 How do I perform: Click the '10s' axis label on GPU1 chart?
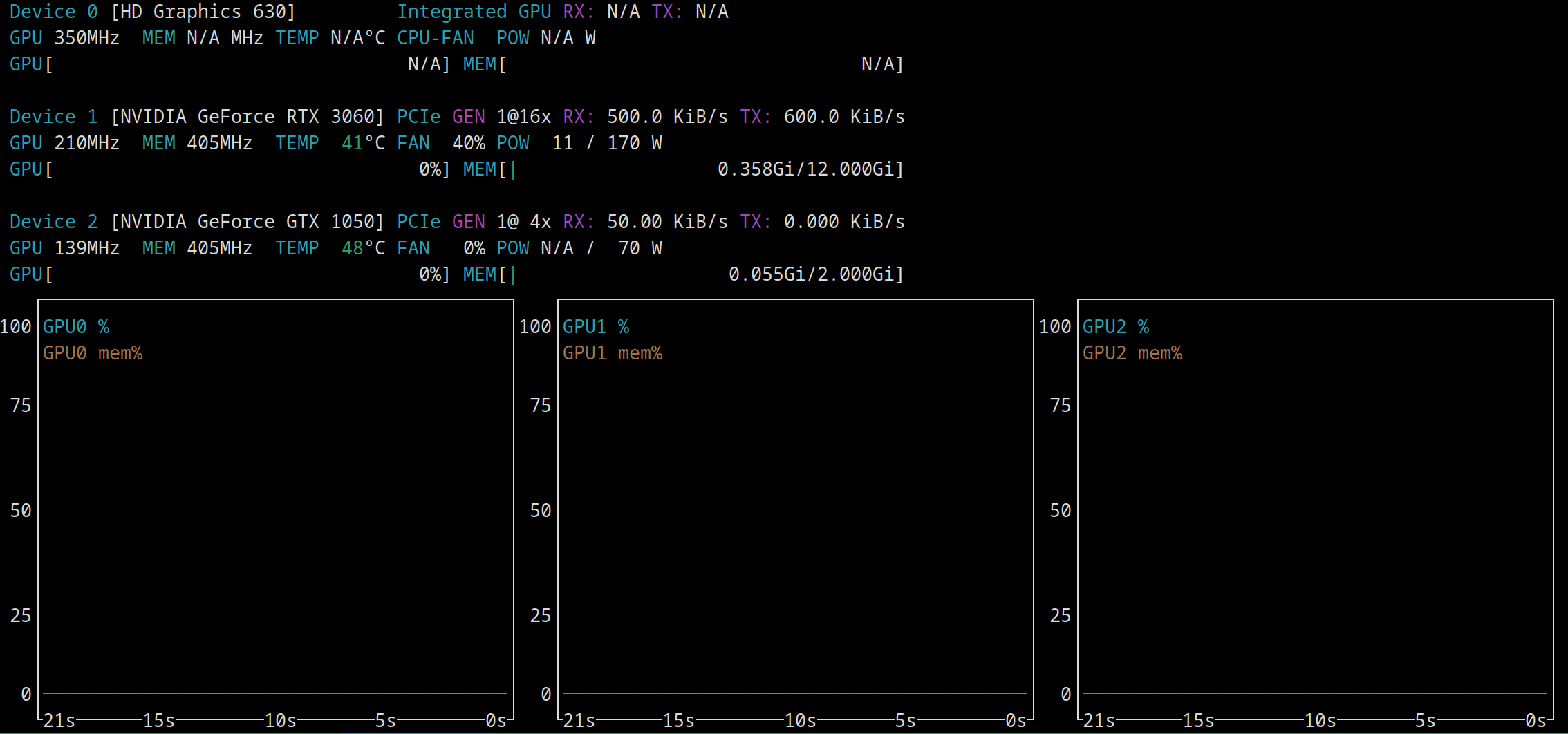801,721
